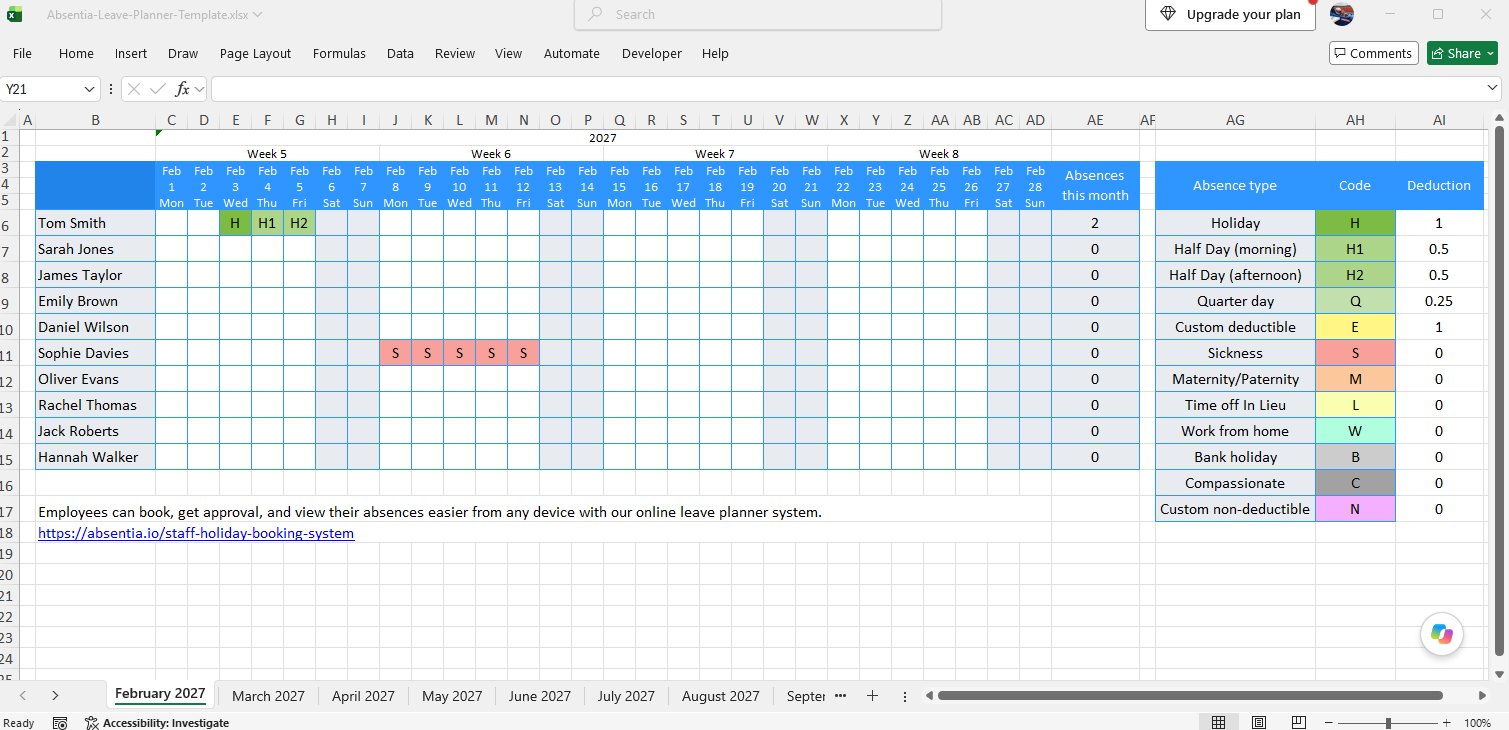Click the Excel app icon in title bar
Image resolution: width=1509 pixels, height=730 pixels.
click(x=15, y=15)
